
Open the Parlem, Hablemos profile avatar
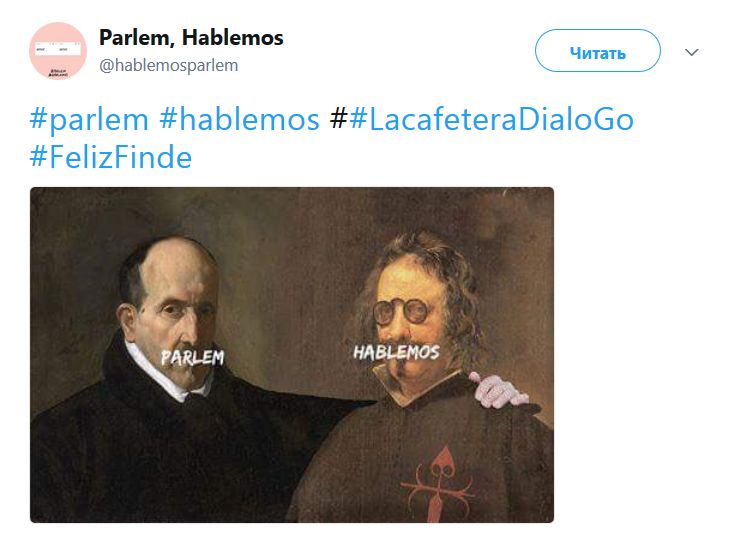tap(58, 51)
